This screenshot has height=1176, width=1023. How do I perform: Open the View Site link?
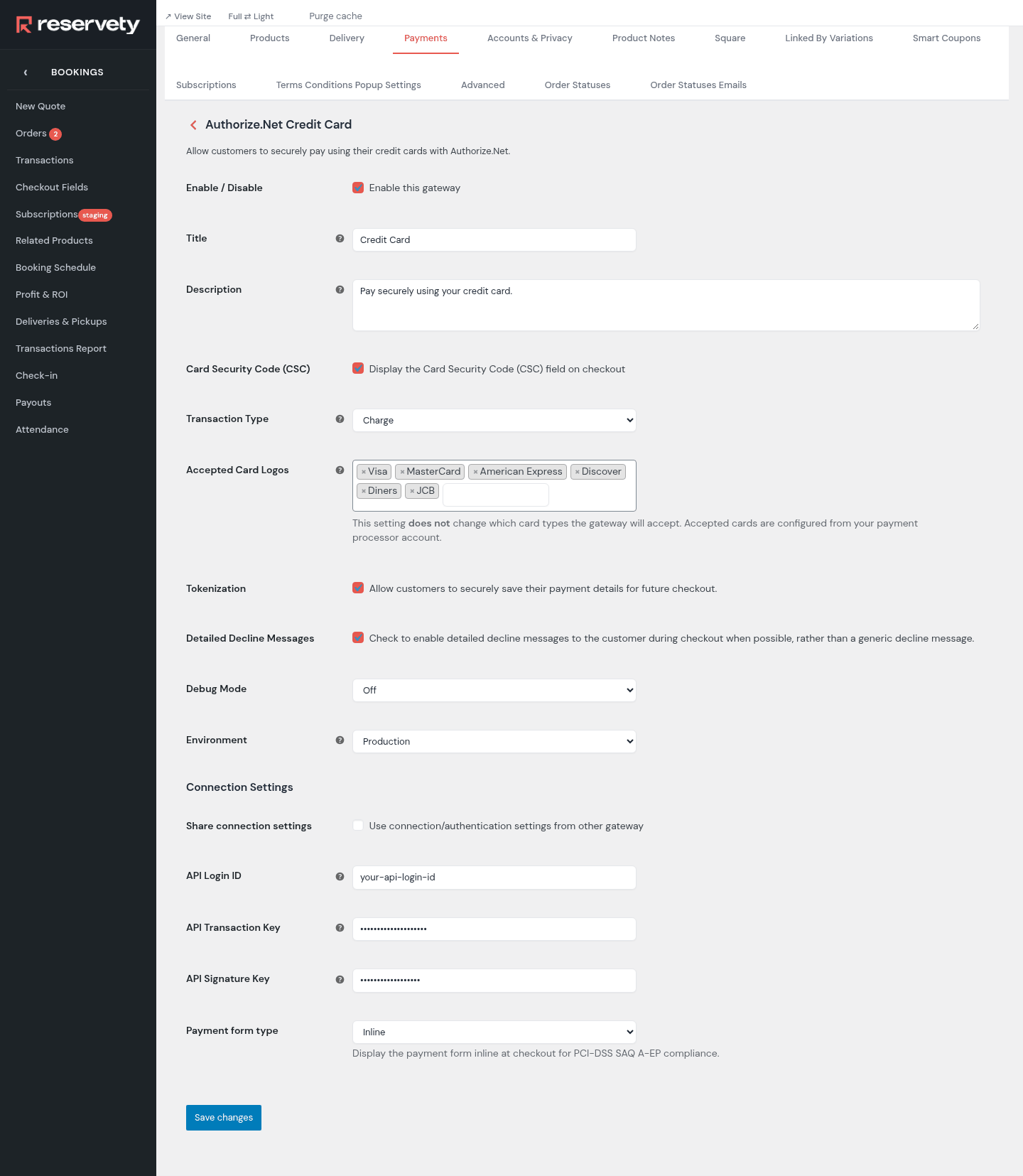click(x=188, y=16)
